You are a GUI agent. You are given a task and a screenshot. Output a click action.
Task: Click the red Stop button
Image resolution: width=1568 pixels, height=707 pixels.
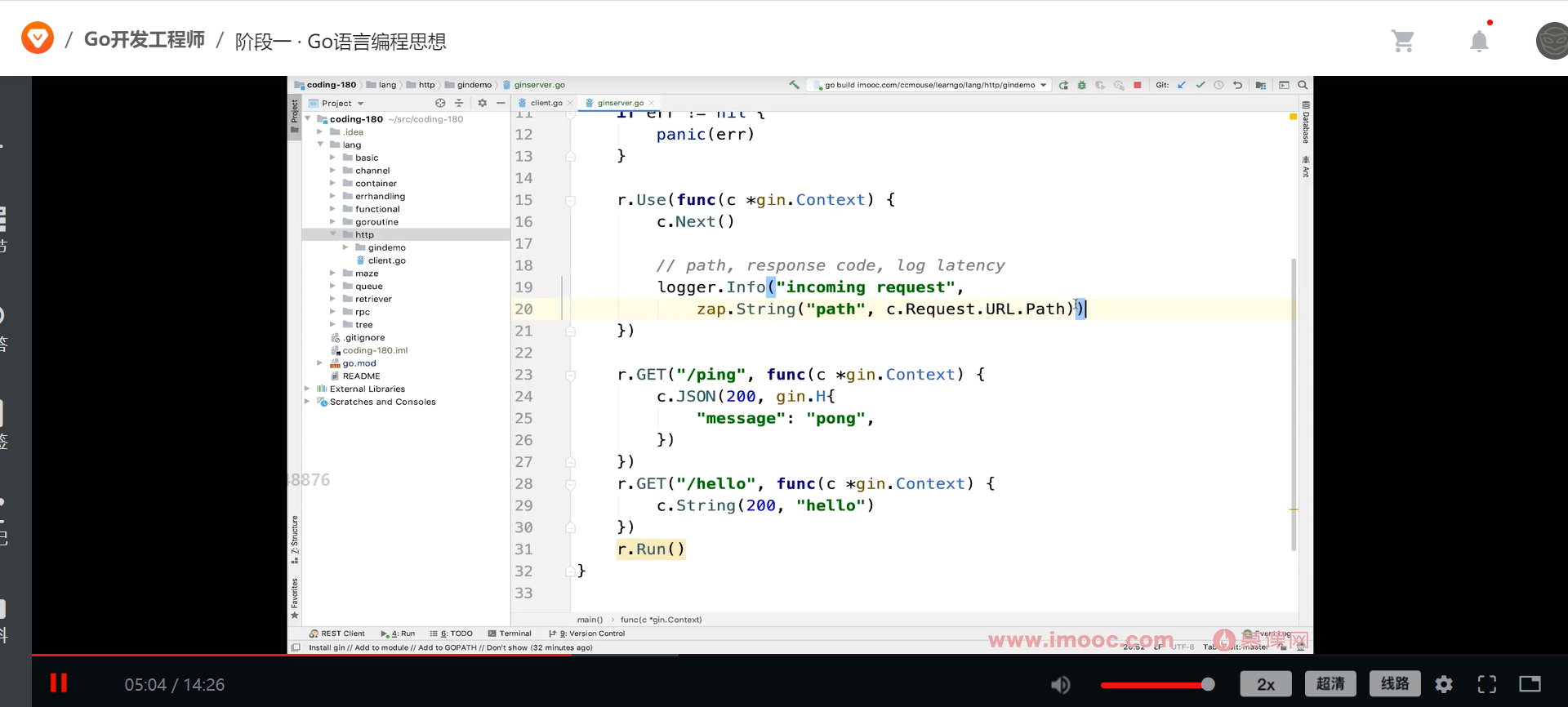1138,85
